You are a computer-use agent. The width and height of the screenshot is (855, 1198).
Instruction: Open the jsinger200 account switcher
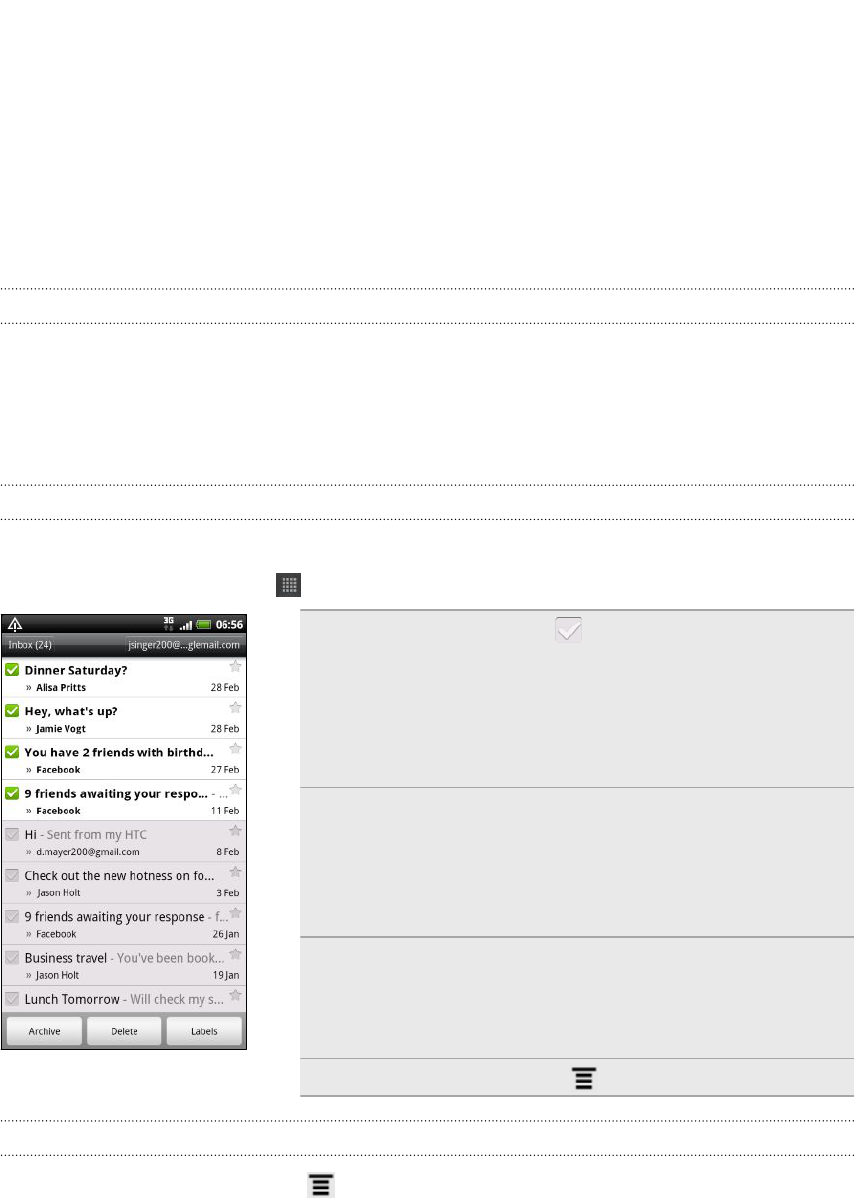(184, 645)
